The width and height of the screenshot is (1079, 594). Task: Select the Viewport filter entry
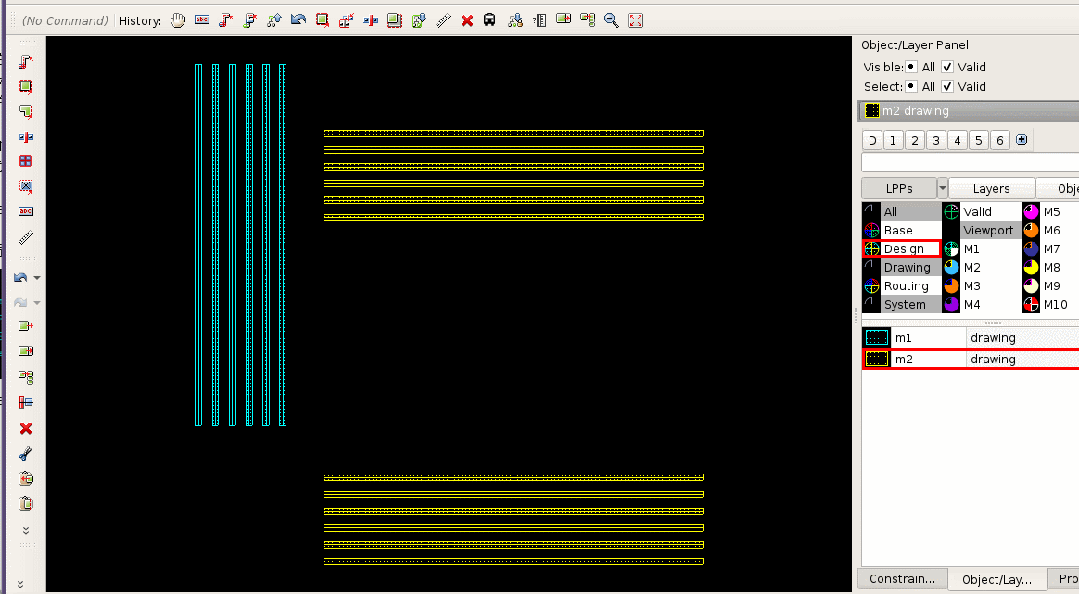(982, 230)
